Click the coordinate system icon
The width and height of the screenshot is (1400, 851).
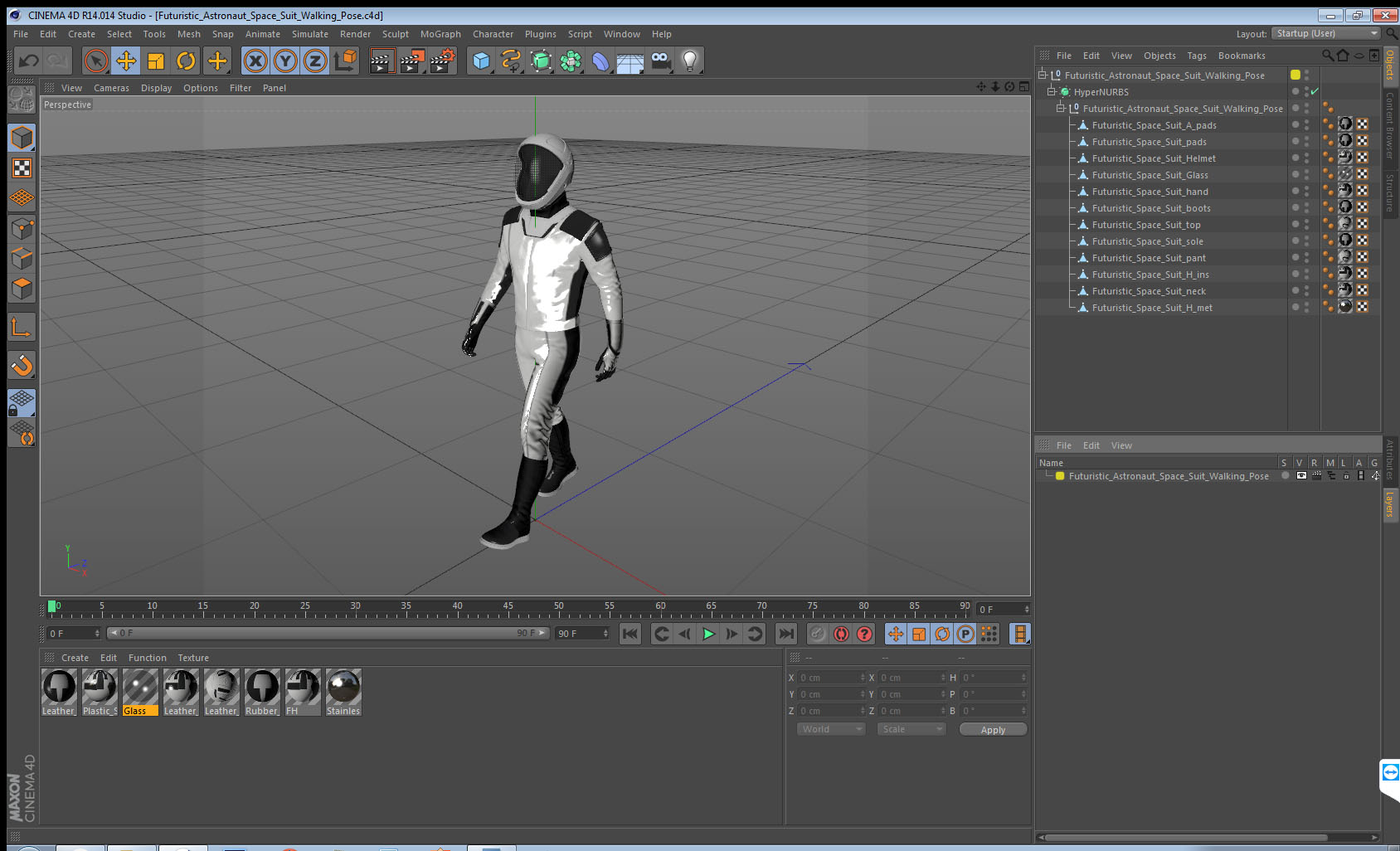point(345,61)
